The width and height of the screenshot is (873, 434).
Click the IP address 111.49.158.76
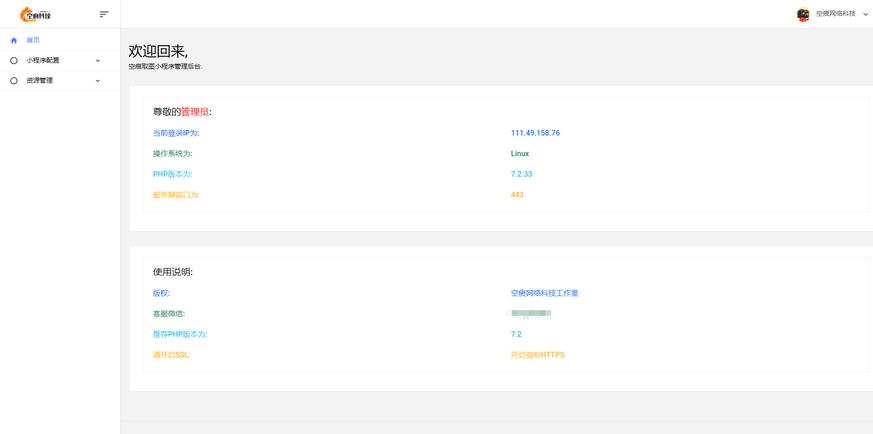[x=535, y=133]
